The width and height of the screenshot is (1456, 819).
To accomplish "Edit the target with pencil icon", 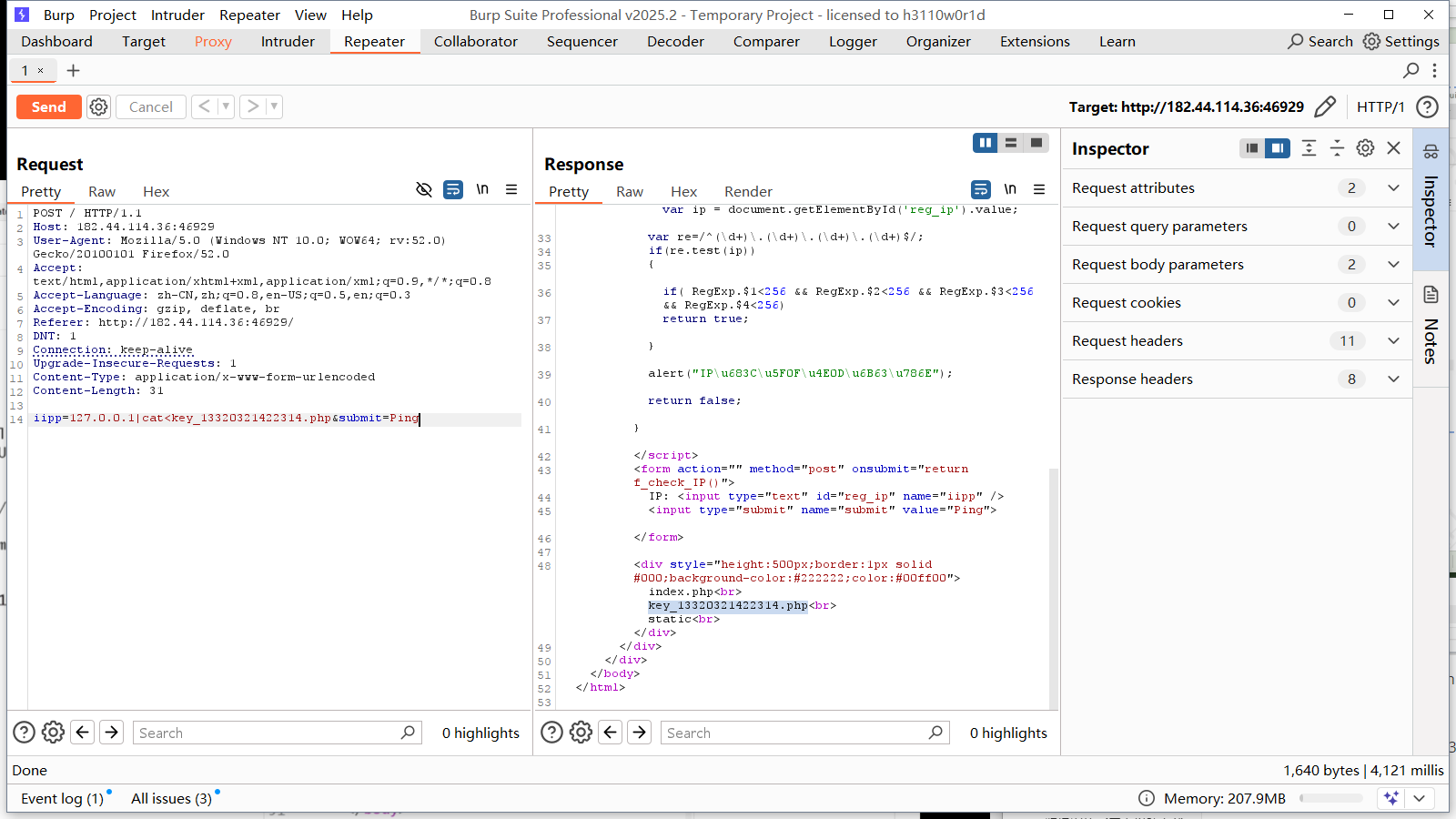I will pyautogui.click(x=1326, y=106).
